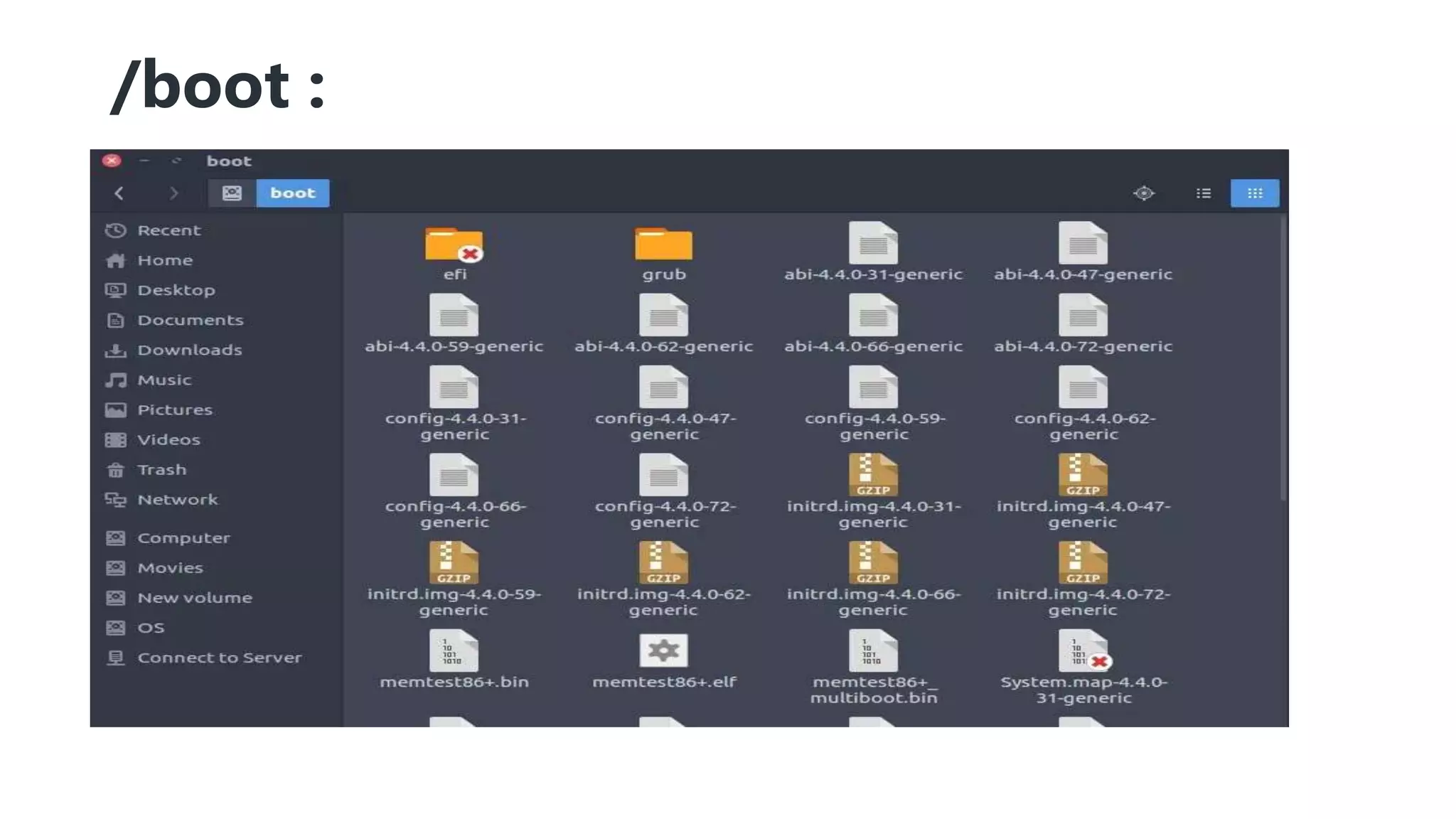
Task: Open New volume in the sidebar
Action: pos(194,598)
